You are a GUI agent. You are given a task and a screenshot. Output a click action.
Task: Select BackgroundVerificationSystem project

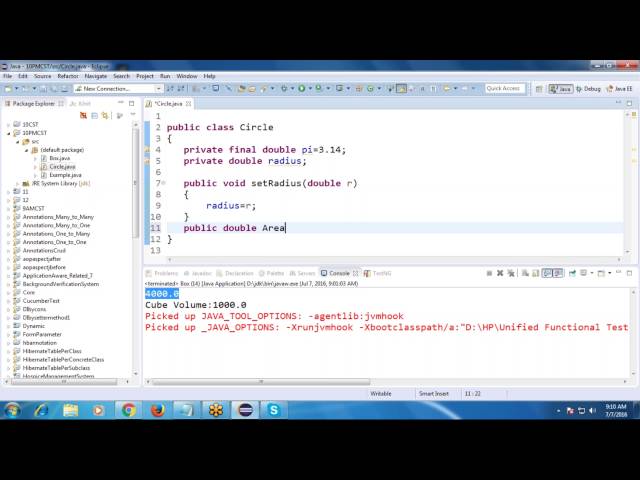[x=60, y=284]
